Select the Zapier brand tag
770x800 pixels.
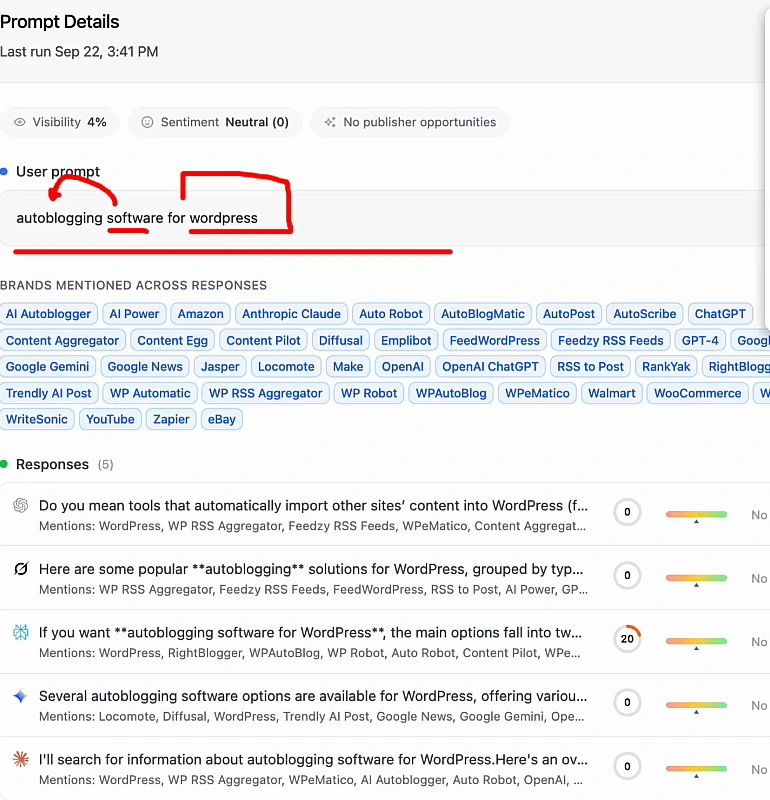171,419
